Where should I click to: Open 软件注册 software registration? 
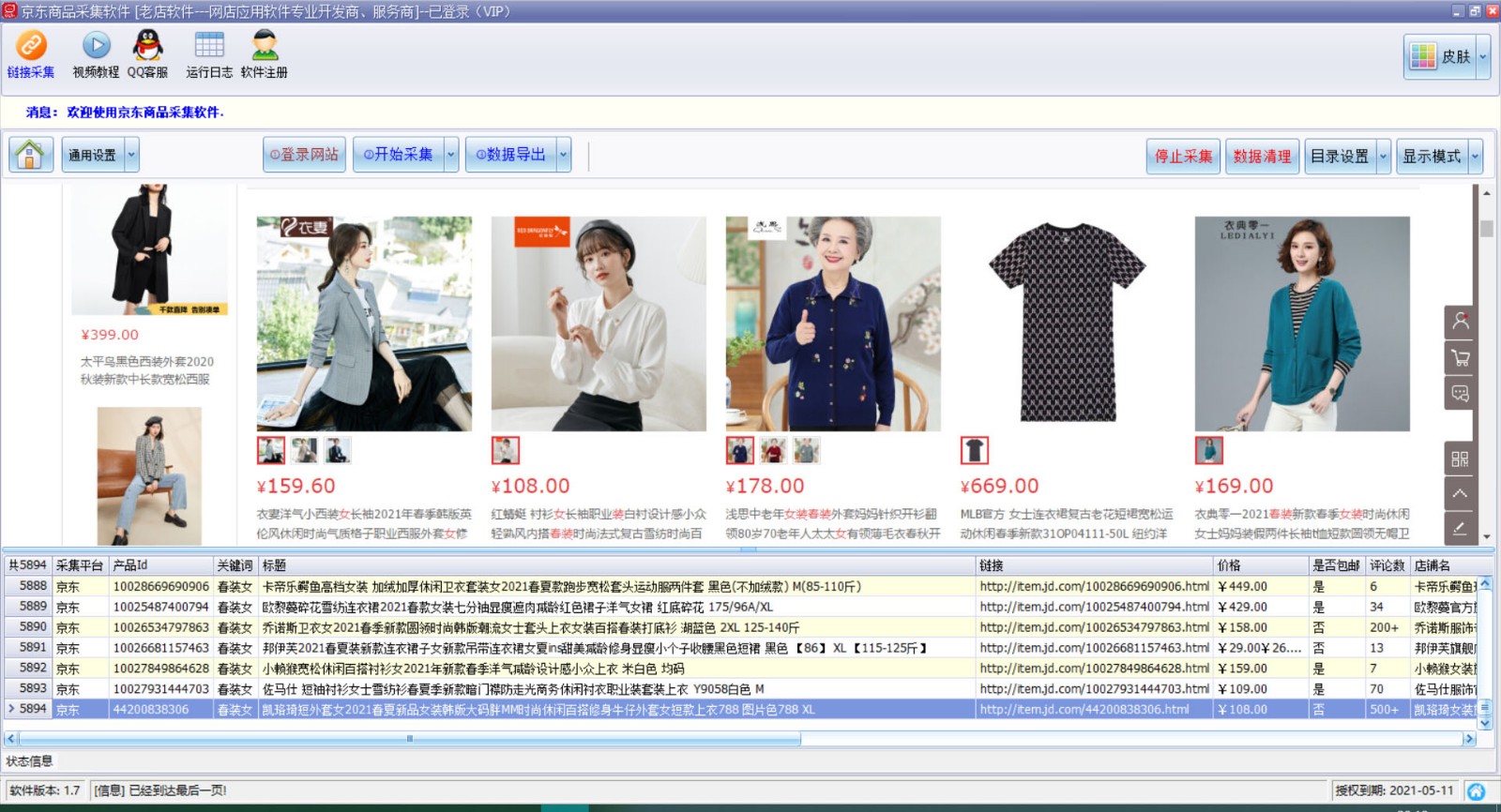click(265, 53)
